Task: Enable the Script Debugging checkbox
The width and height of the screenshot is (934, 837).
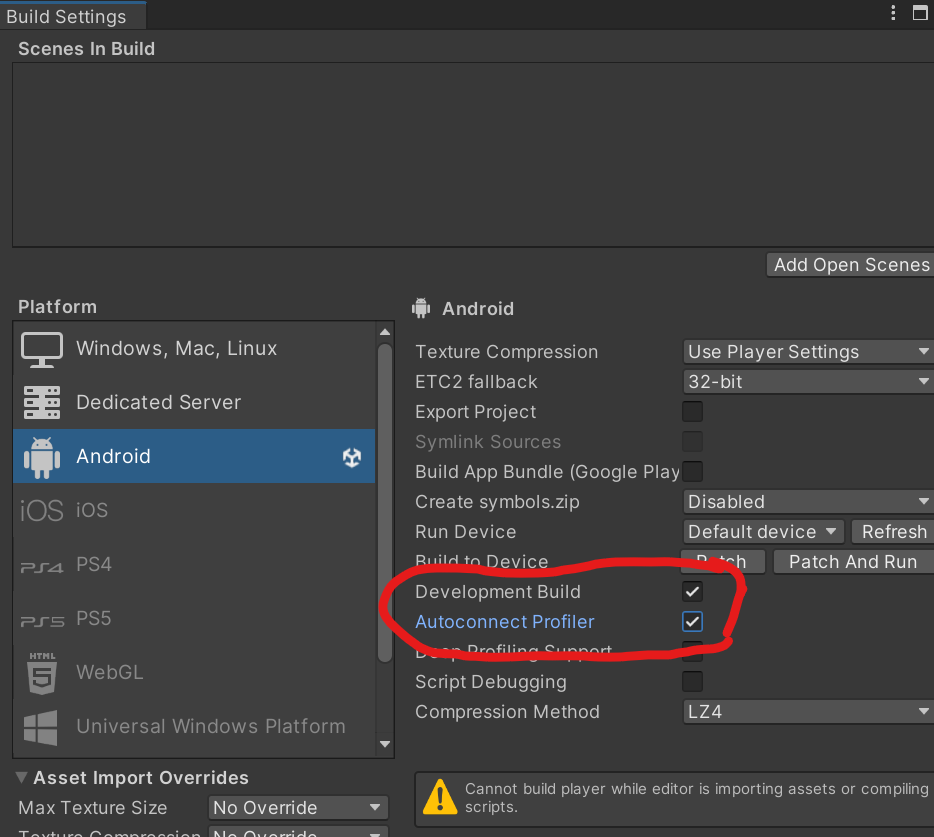Action: tap(692, 682)
